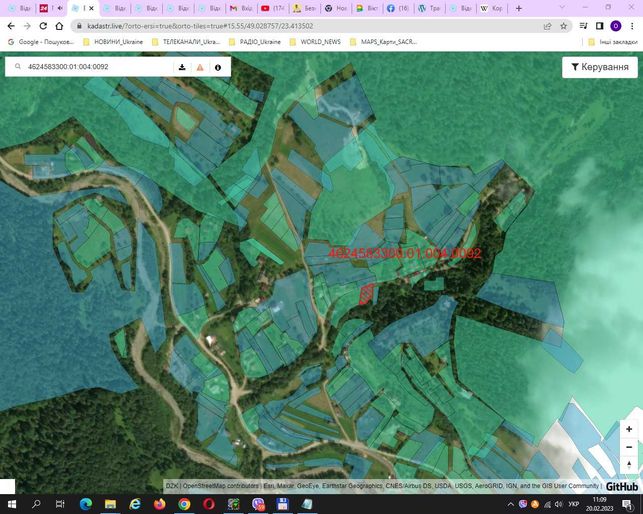Switch to the YouTube browser tab
This screenshot has height=514, width=643.
coord(273,8)
